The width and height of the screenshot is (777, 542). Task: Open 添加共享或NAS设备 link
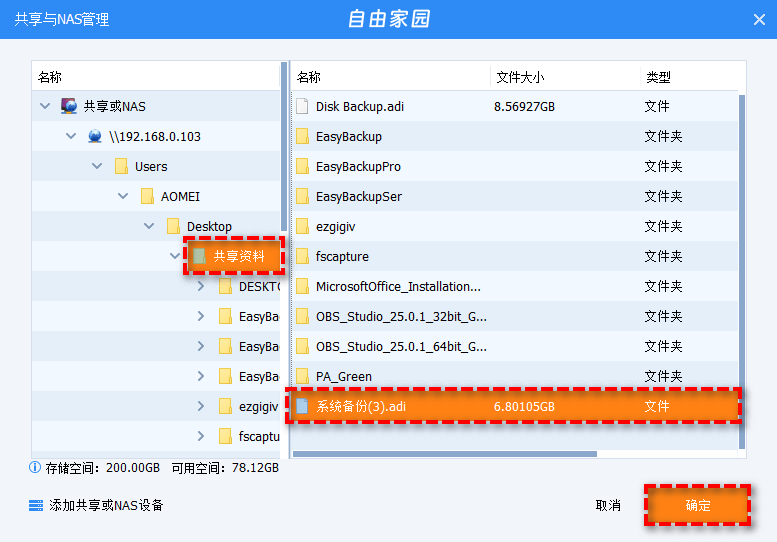106,505
